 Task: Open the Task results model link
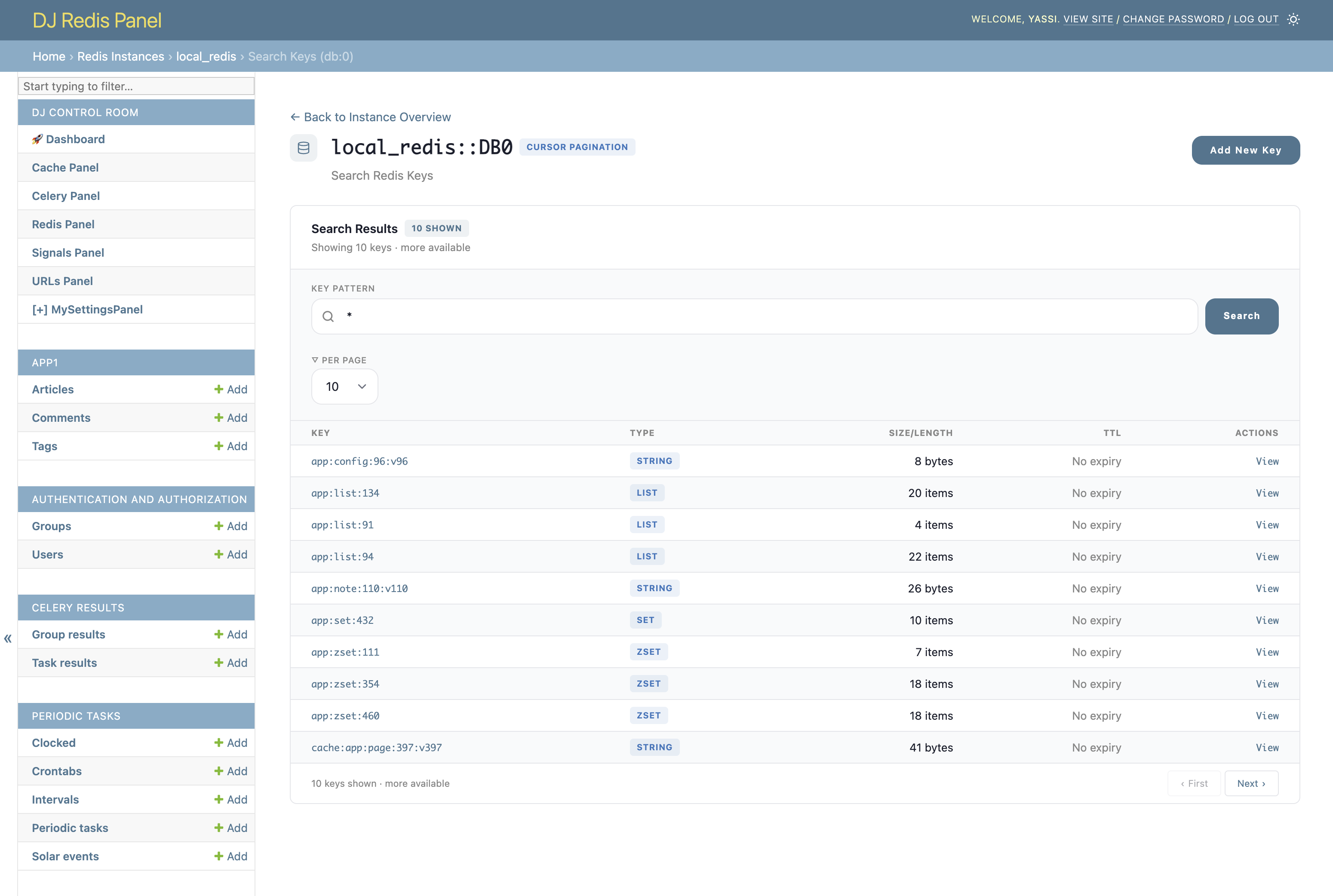[64, 663]
